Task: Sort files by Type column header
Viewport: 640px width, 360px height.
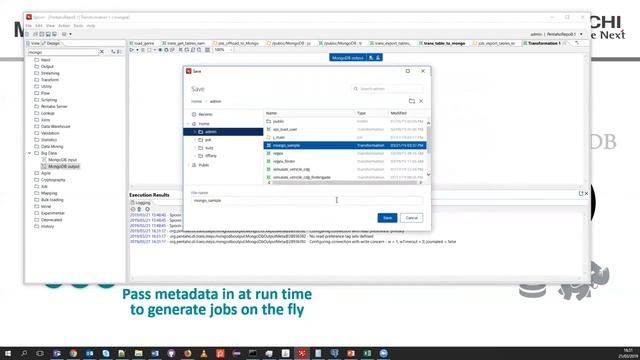Action: (x=371, y=113)
